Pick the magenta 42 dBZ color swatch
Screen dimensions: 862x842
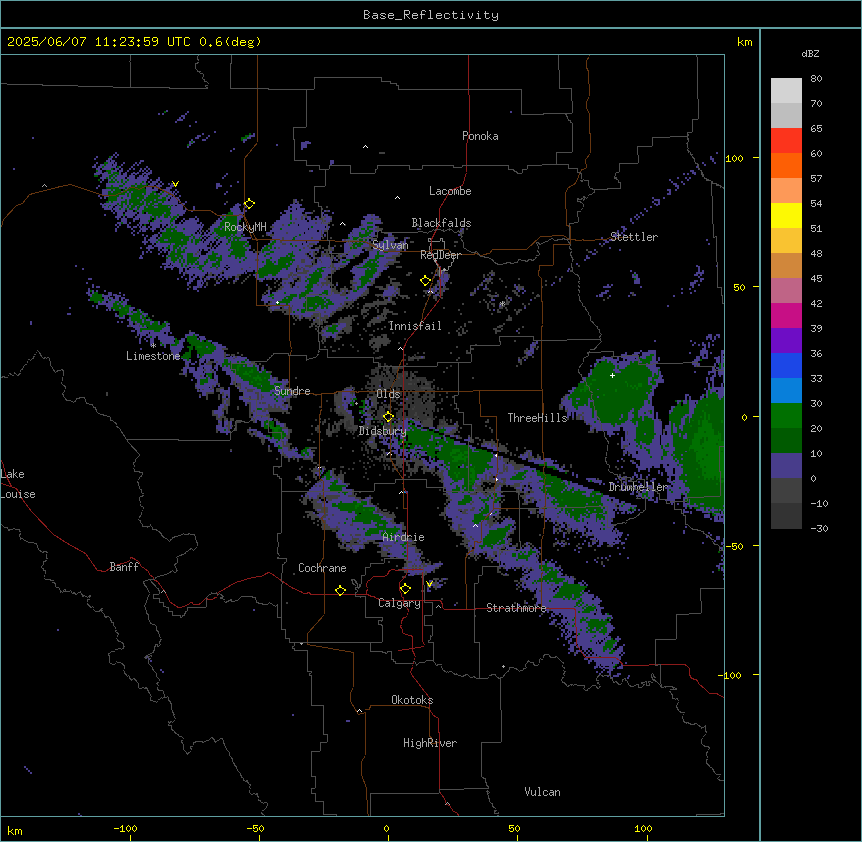[x=786, y=315]
